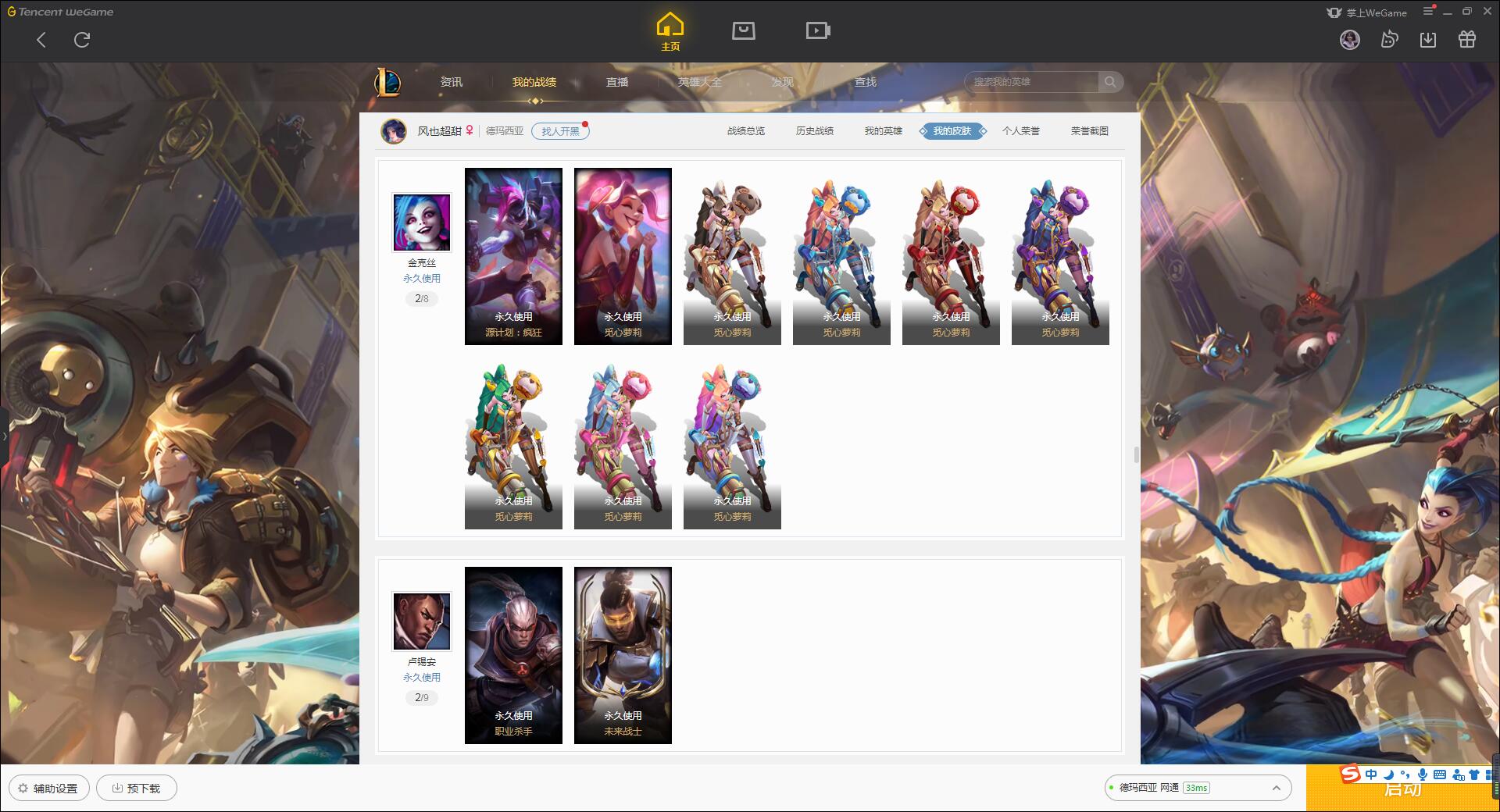Switch to the 发现 tab
The height and width of the screenshot is (812, 1500).
[783, 82]
